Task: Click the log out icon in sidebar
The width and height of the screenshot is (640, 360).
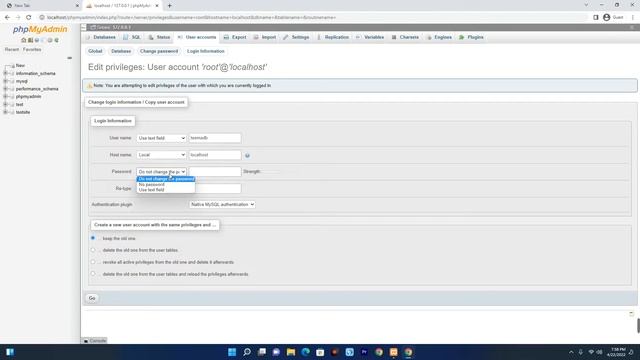Action: [x=30, y=40]
